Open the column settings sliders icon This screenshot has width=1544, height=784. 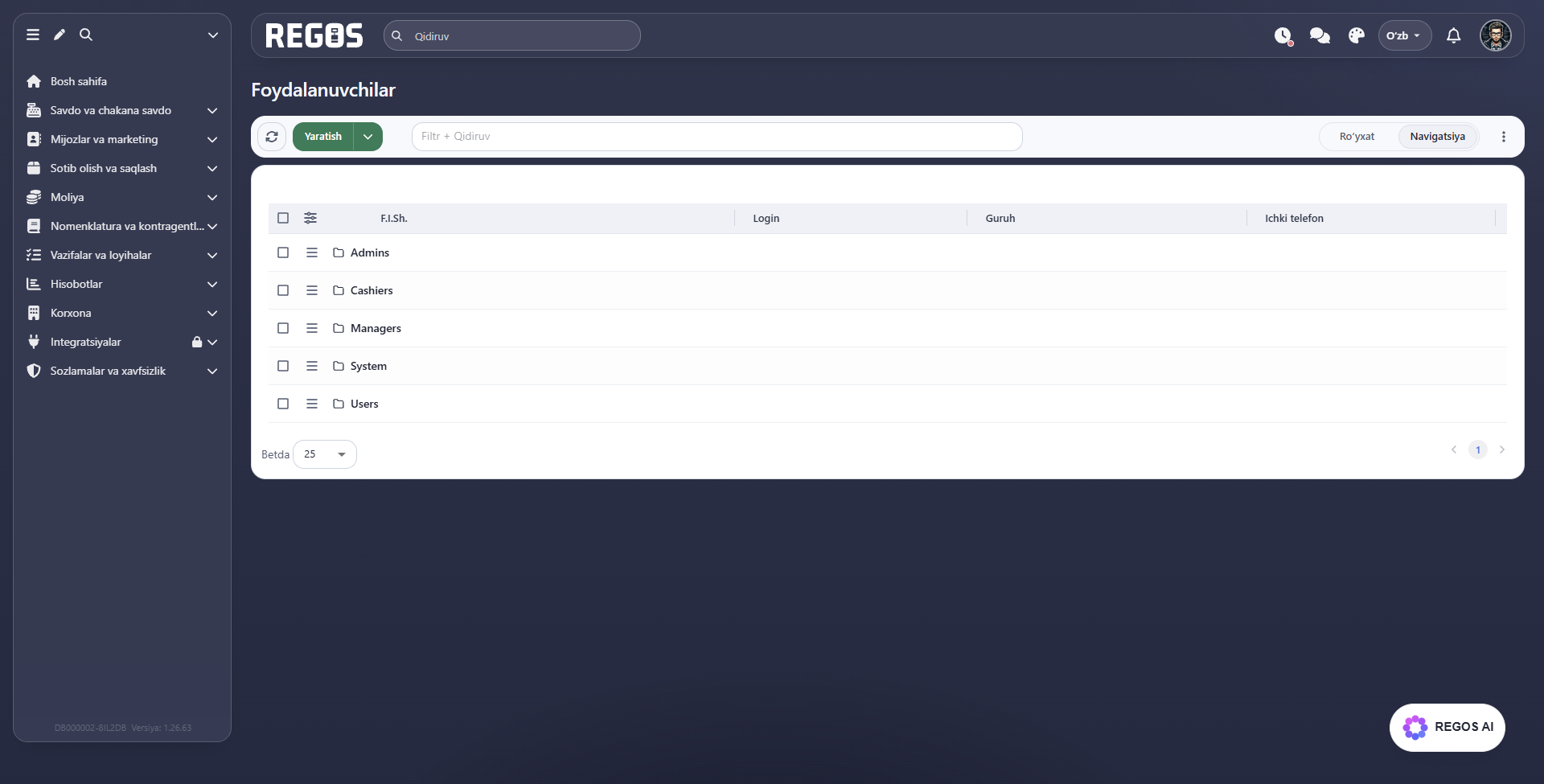click(x=310, y=218)
